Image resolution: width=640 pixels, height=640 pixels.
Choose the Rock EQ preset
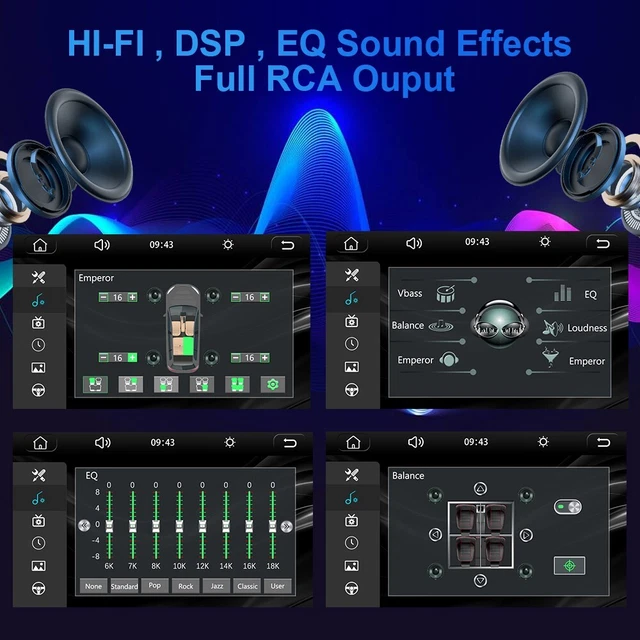click(186, 586)
